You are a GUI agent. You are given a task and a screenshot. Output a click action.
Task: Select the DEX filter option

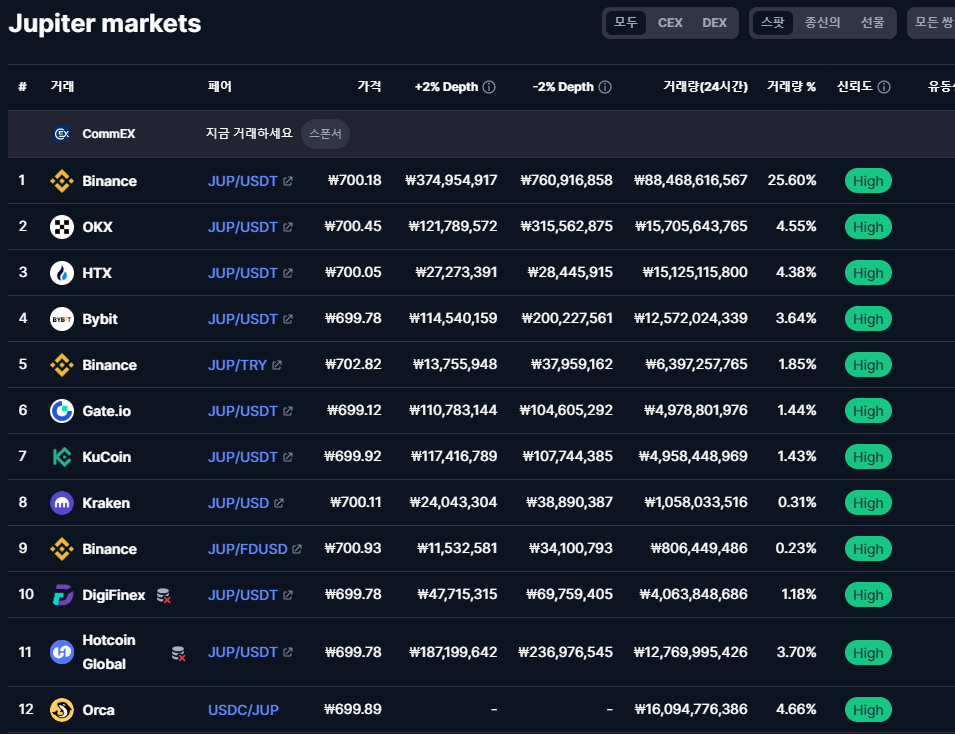714,23
